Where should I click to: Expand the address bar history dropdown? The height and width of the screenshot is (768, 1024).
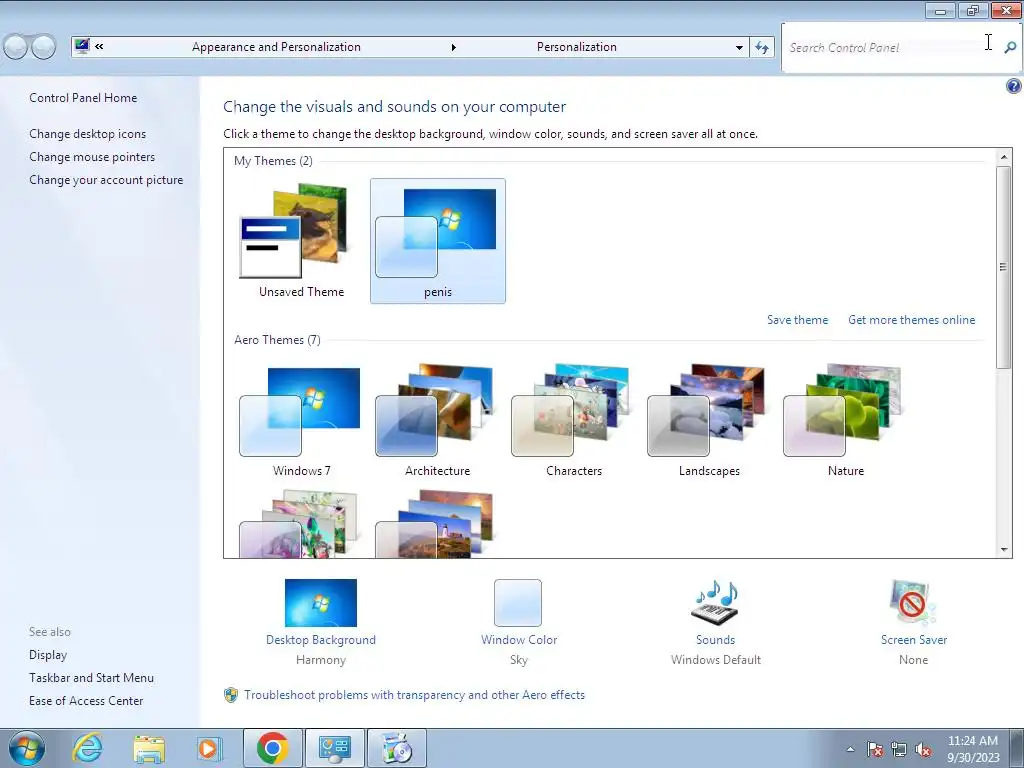point(739,47)
